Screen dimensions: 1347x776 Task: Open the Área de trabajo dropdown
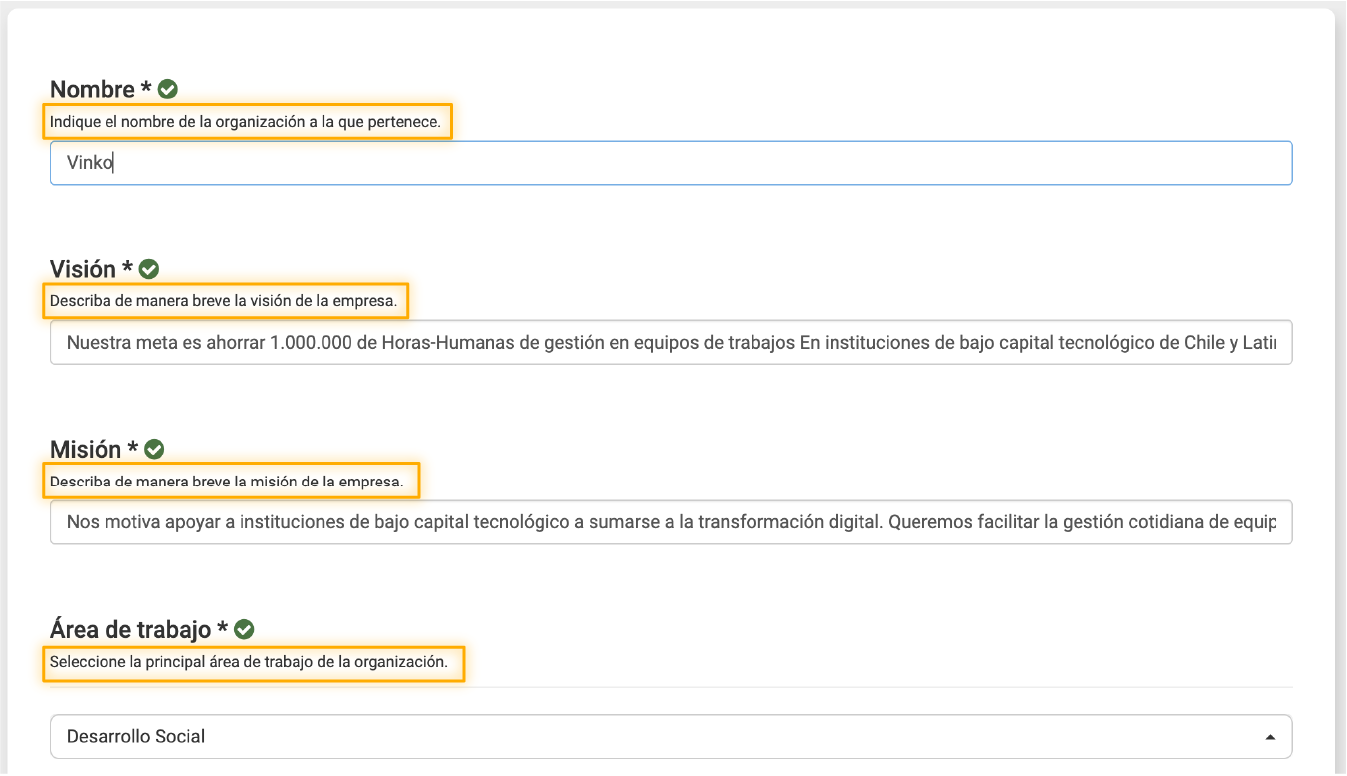pos(671,736)
